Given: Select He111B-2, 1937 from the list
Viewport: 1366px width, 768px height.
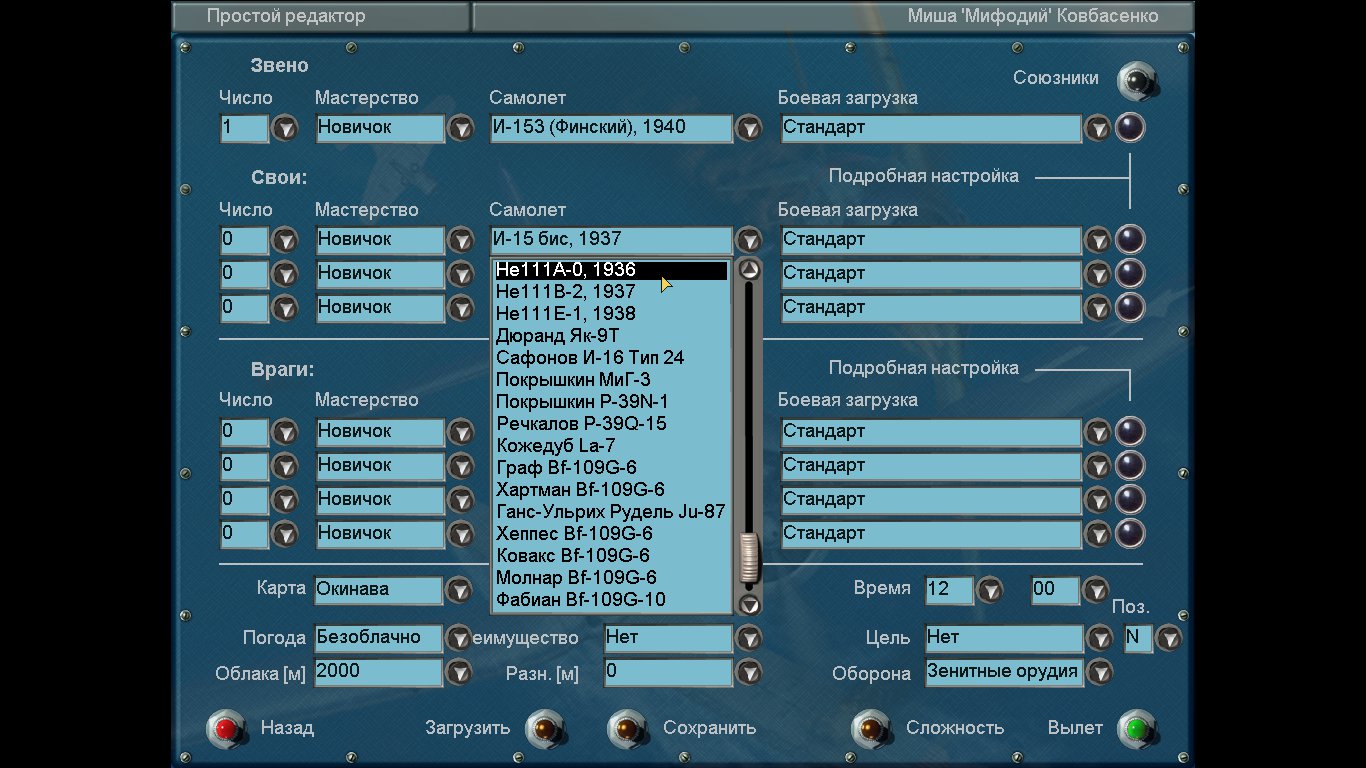Looking at the screenshot, I should 611,292.
